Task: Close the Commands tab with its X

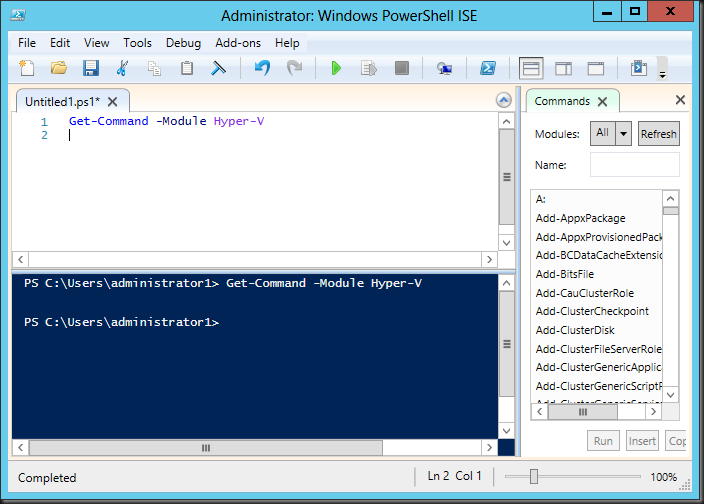Action: point(603,102)
